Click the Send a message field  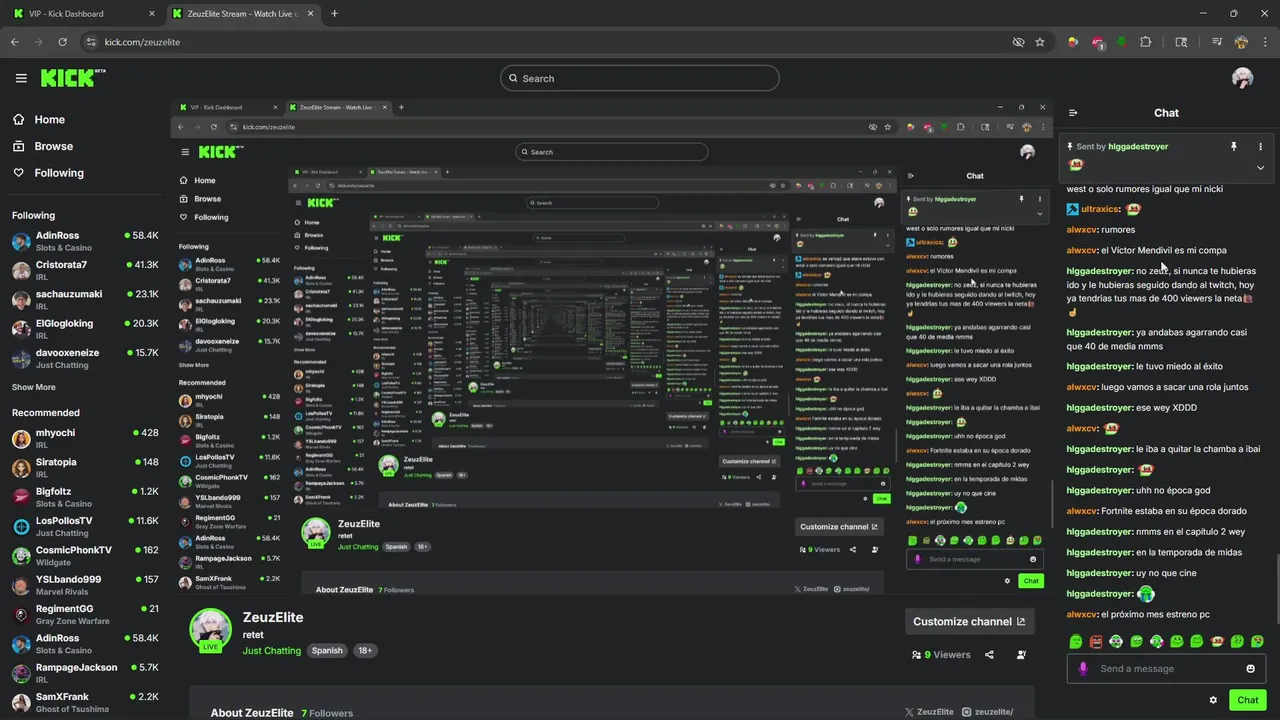(x=1166, y=669)
